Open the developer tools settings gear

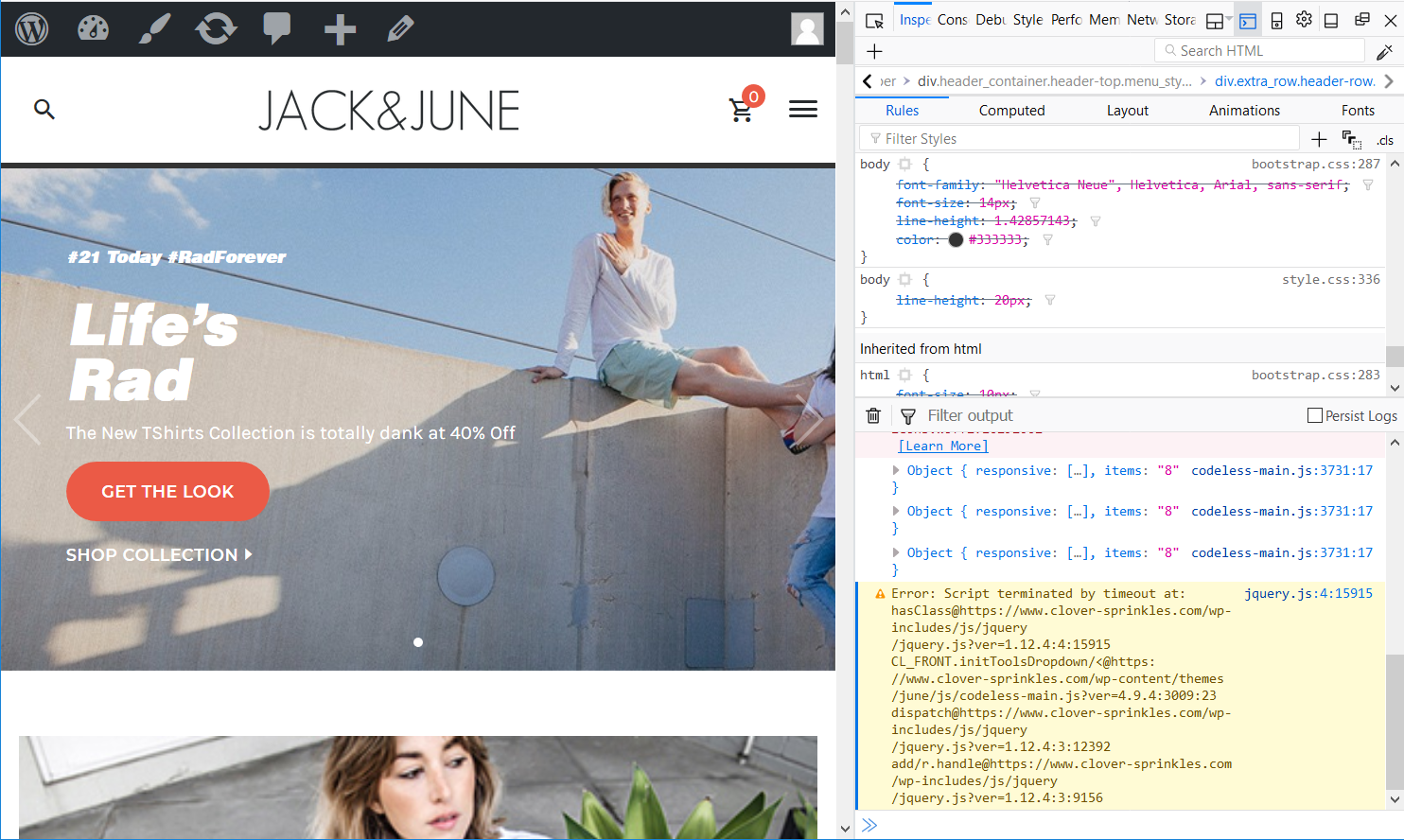click(x=1304, y=20)
